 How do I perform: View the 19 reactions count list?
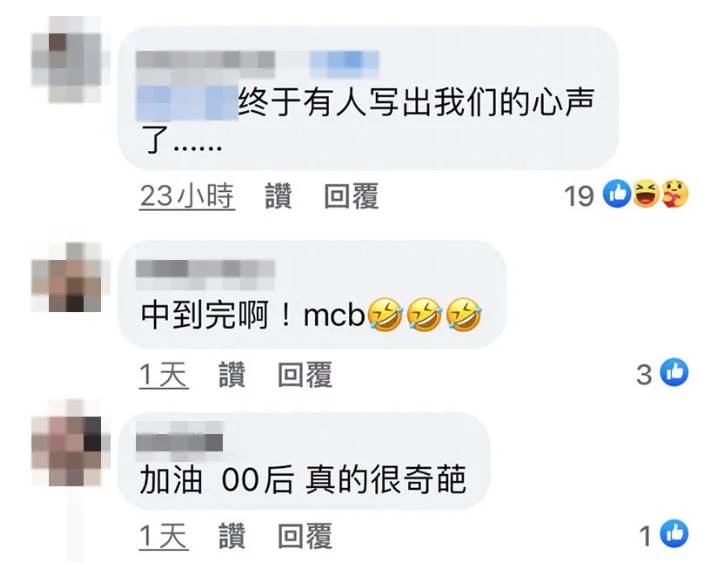(579, 195)
